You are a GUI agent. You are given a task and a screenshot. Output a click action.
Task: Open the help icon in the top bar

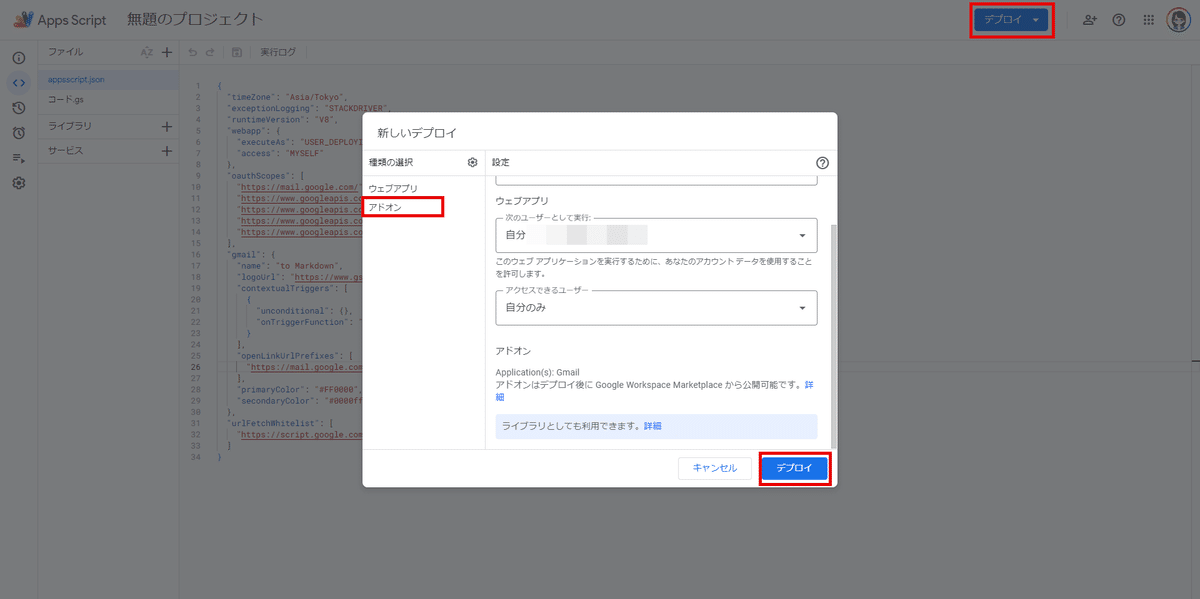coord(1119,20)
